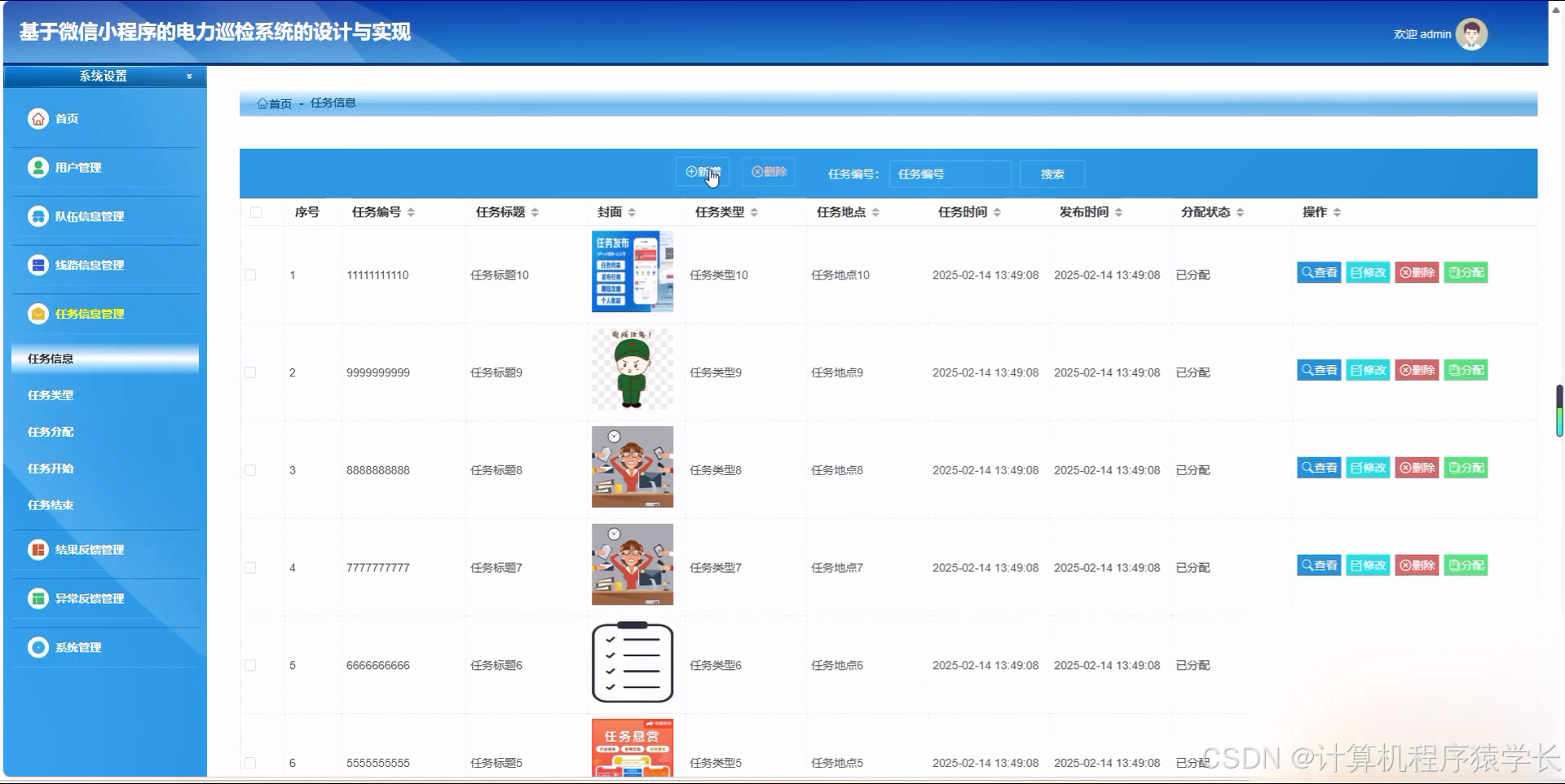Open 任务信息 submenu item
1565x784 pixels.
(105, 359)
